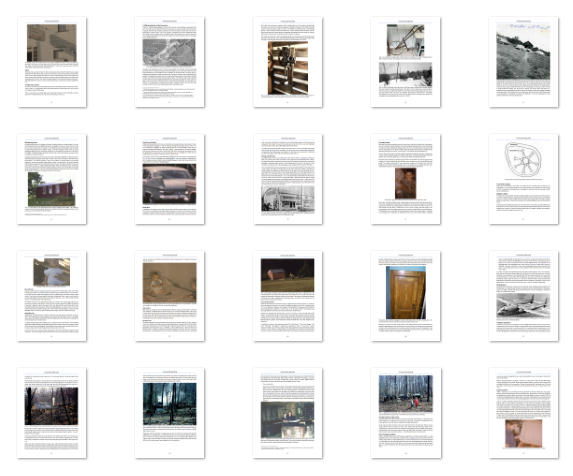Open the page with black-and-white airplane photo
The height and width of the screenshot is (476, 573).
(524, 296)
